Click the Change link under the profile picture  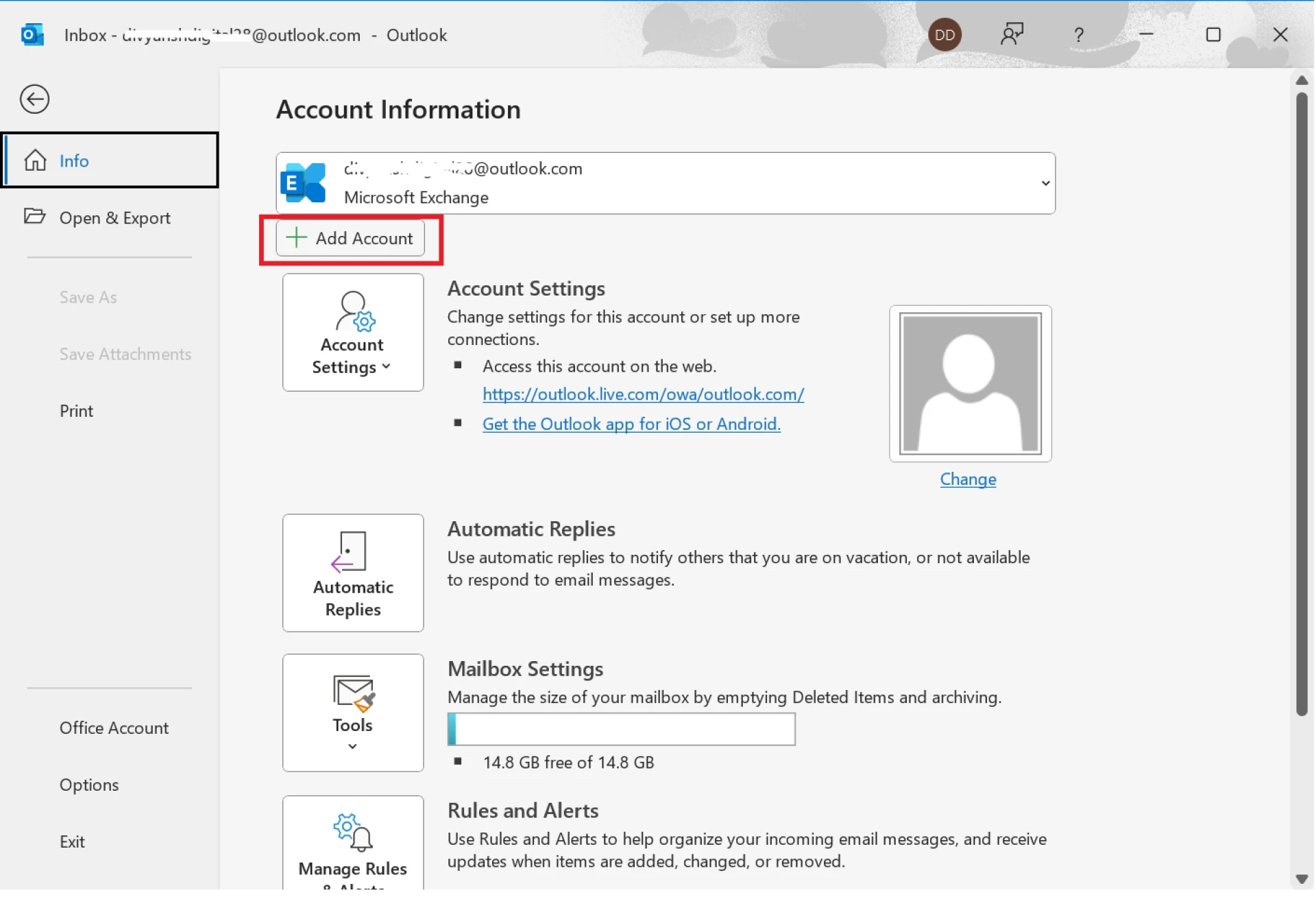click(x=968, y=479)
